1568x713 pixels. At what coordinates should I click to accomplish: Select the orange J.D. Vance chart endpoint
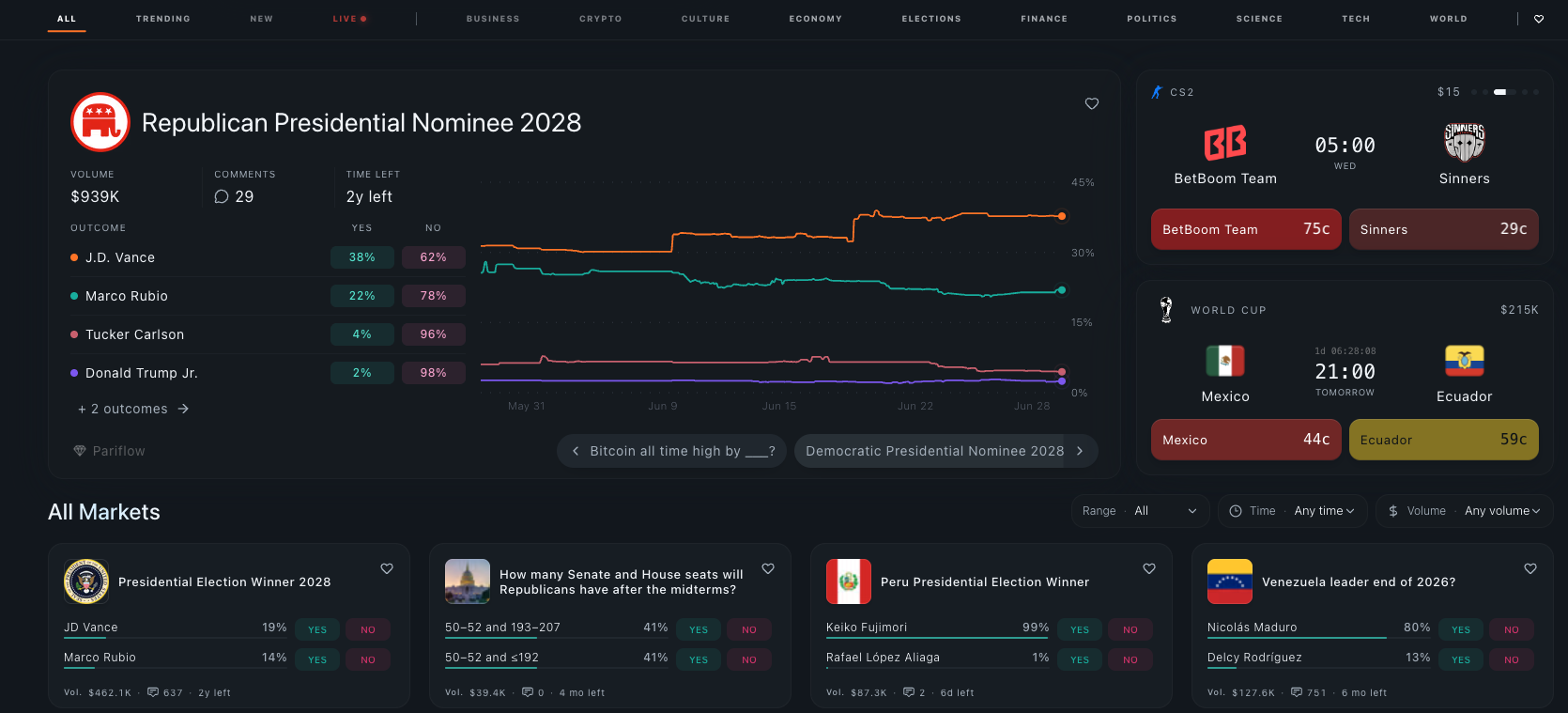pyautogui.click(x=1062, y=216)
